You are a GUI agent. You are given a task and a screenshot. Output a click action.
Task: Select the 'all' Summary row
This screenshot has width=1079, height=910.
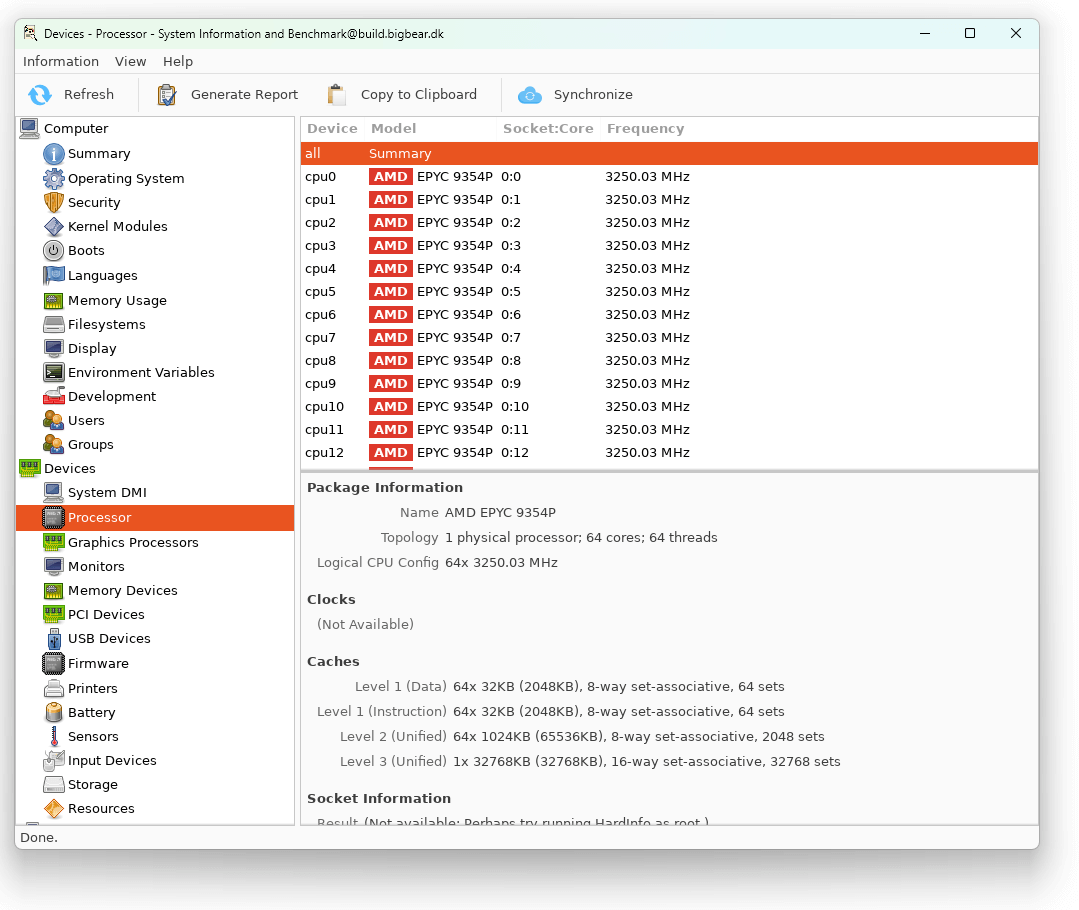[669, 154]
